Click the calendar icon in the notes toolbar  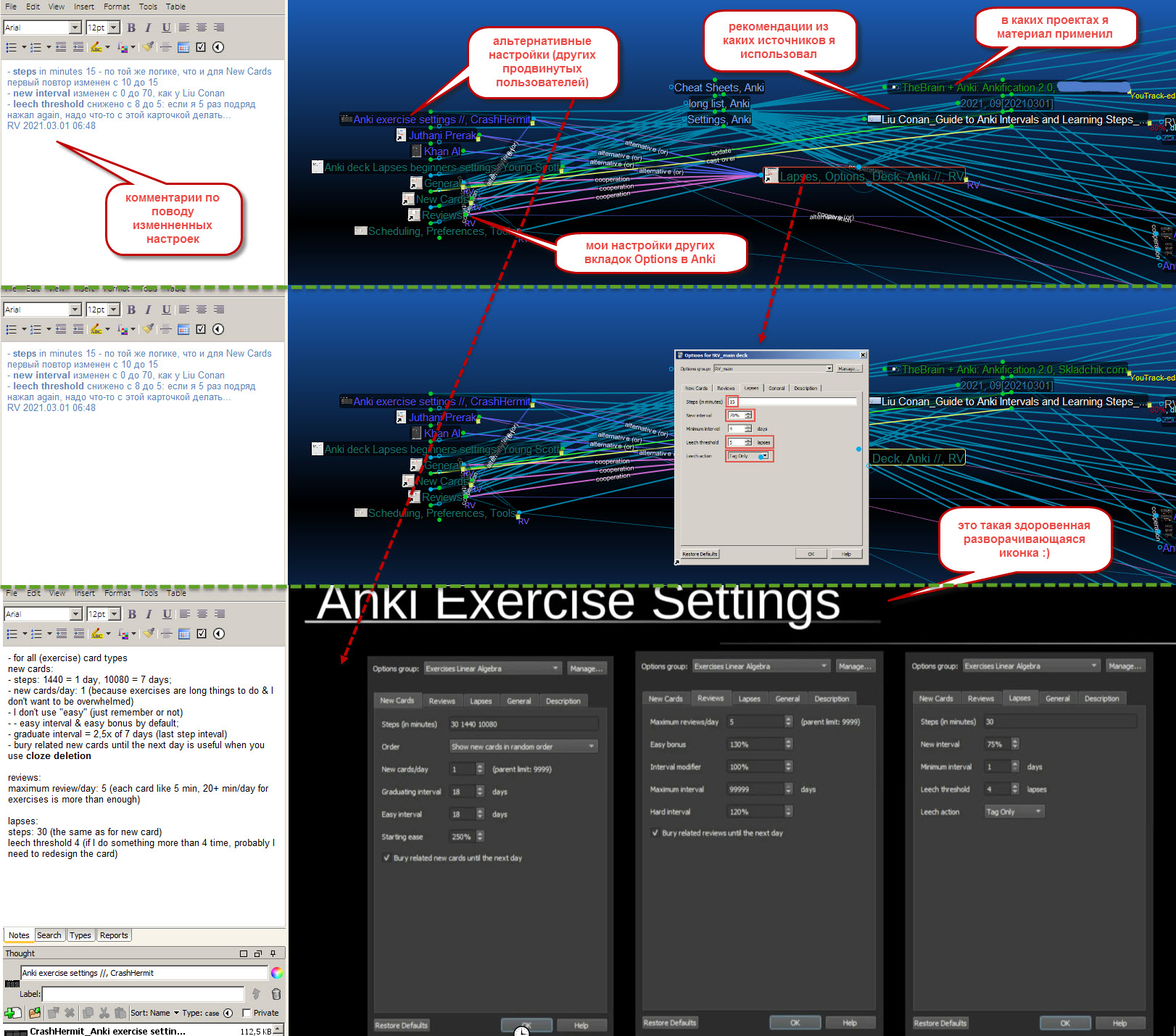click(x=183, y=48)
